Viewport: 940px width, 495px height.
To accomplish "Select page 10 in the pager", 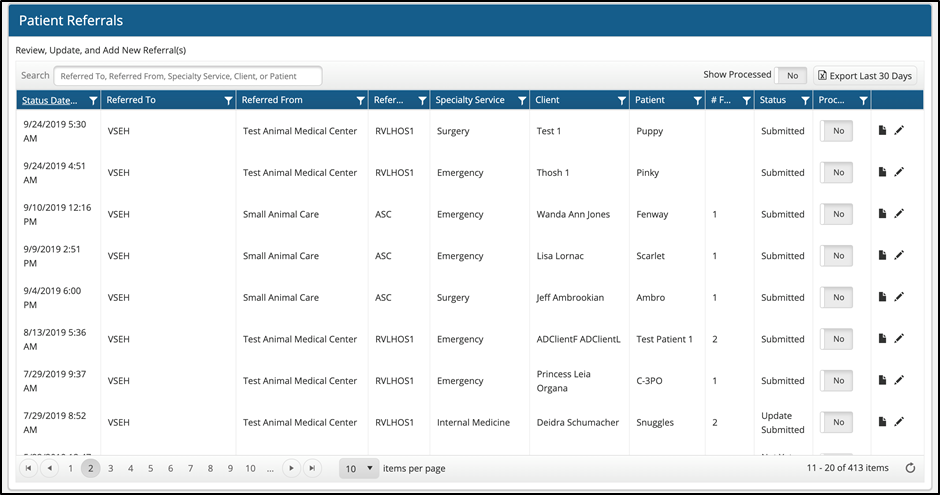I will [x=250, y=468].
